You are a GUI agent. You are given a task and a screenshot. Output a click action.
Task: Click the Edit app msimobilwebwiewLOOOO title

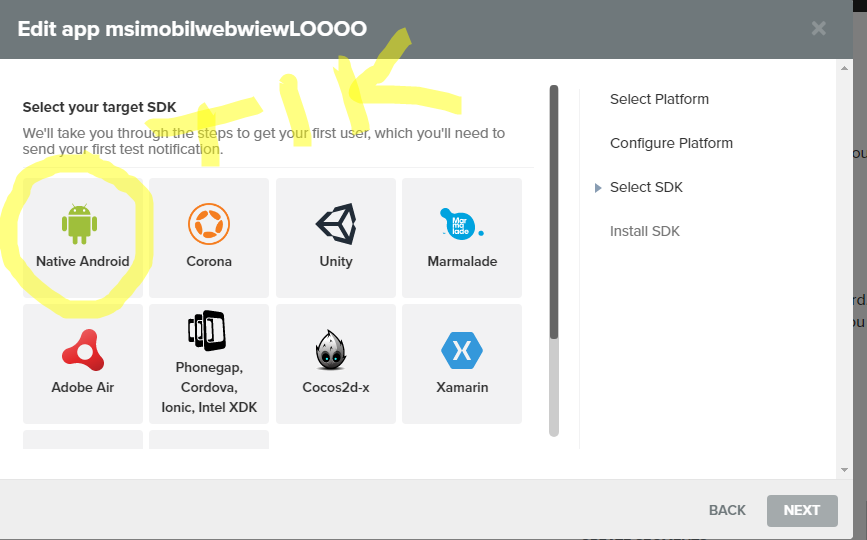(x=192, y=29)
